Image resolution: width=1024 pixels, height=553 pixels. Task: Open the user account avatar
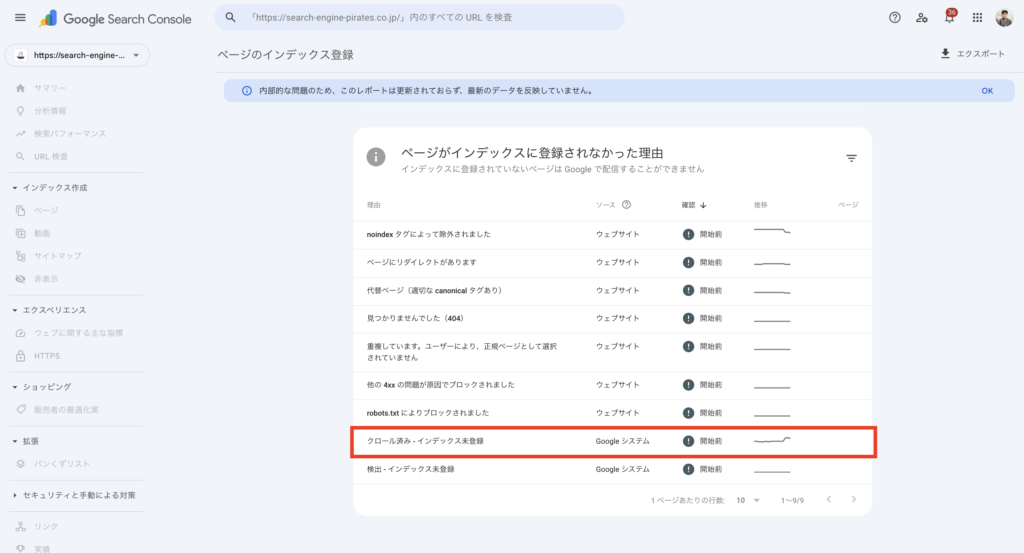(x=1004, y=18)
